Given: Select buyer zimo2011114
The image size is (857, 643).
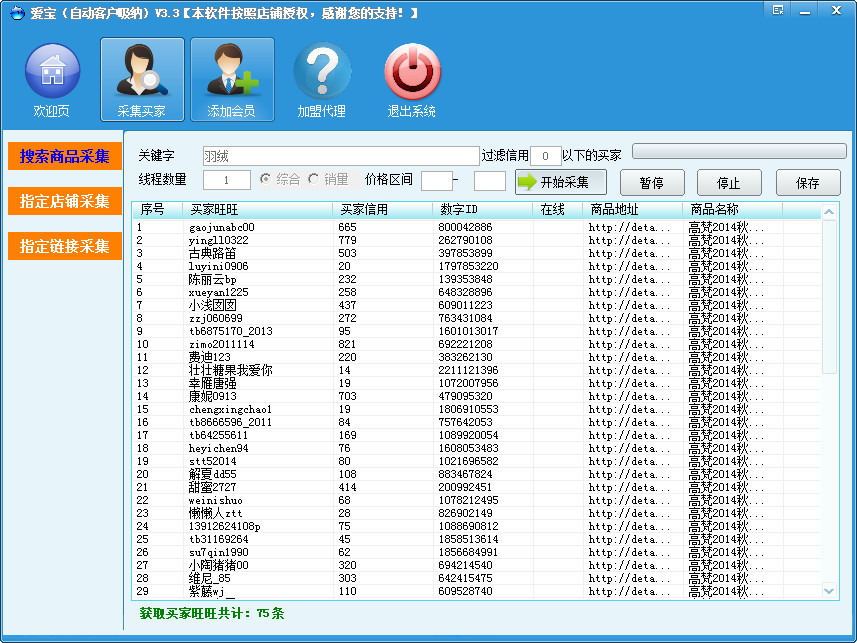Looking at the screenshot, I should point(221,344).
